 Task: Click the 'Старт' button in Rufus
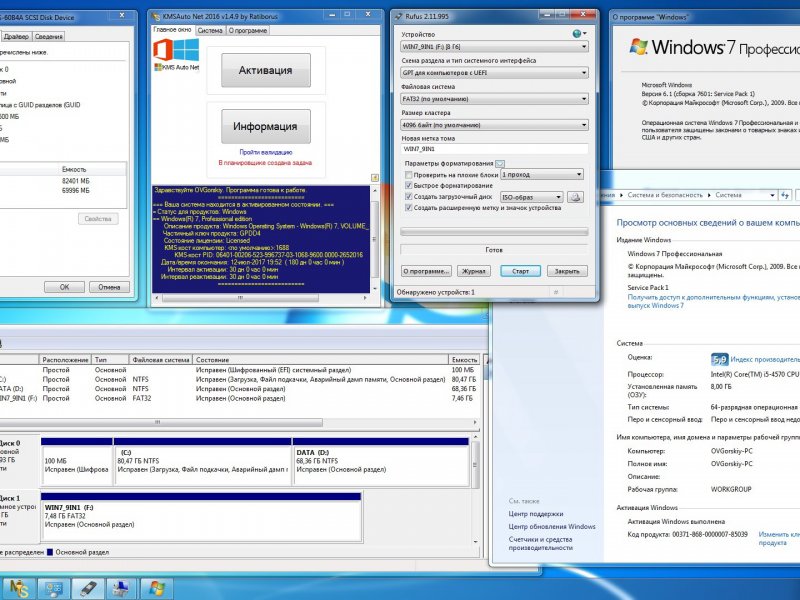click(520, 271)
